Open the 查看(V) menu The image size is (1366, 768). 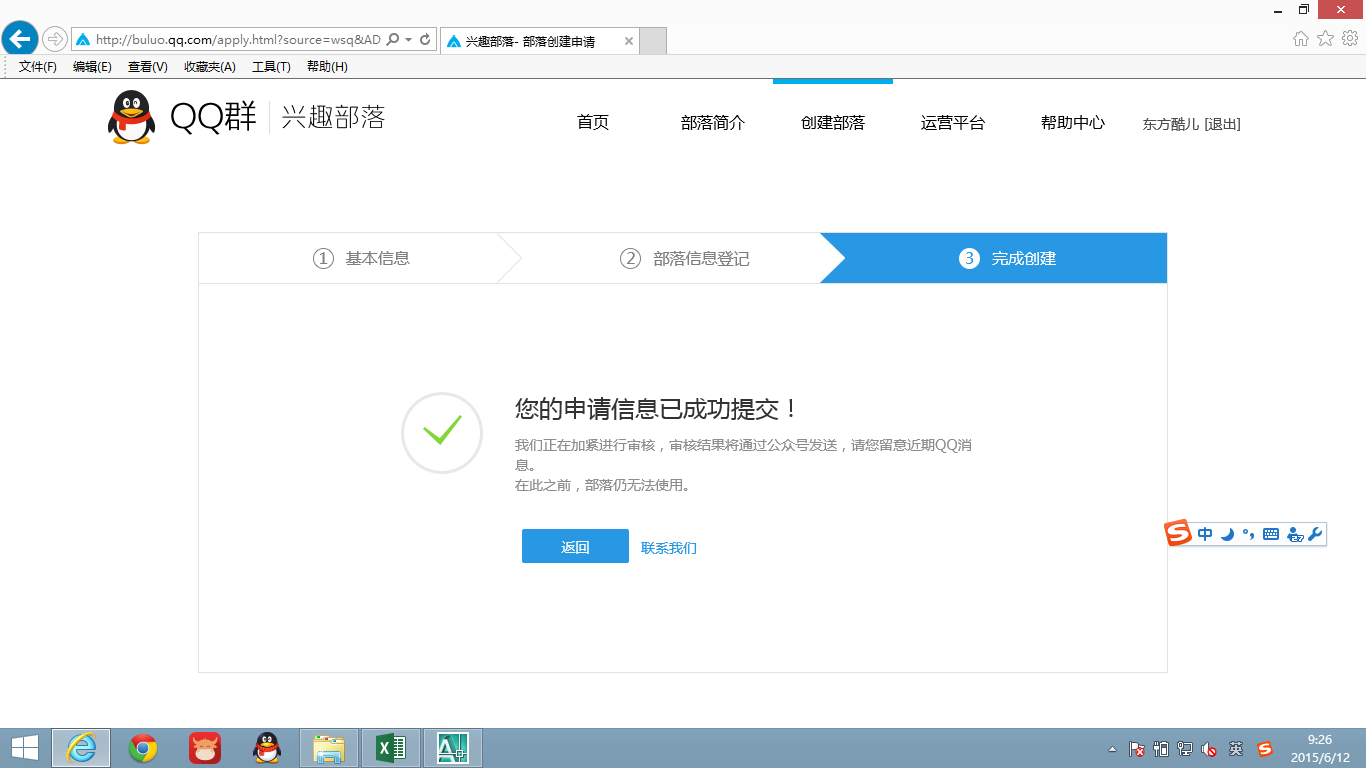click(147, 67)
